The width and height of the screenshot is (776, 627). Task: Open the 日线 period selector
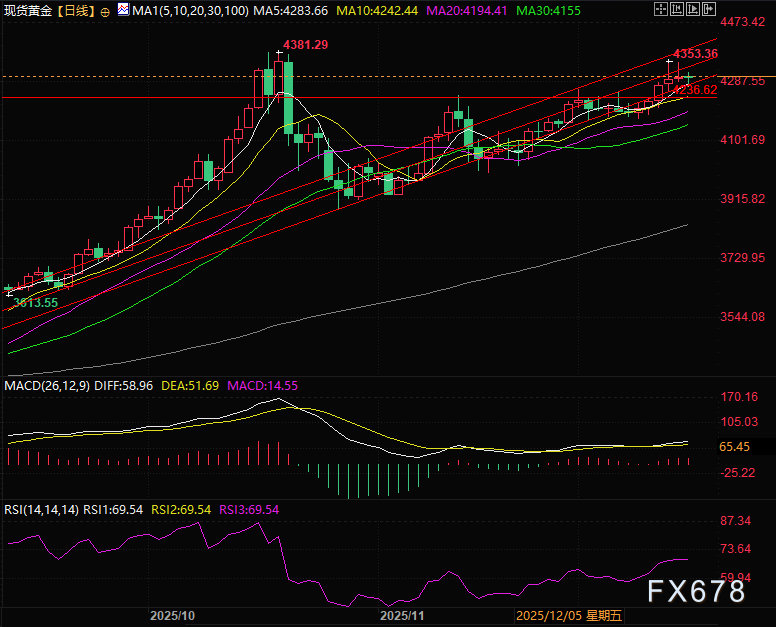76,11
